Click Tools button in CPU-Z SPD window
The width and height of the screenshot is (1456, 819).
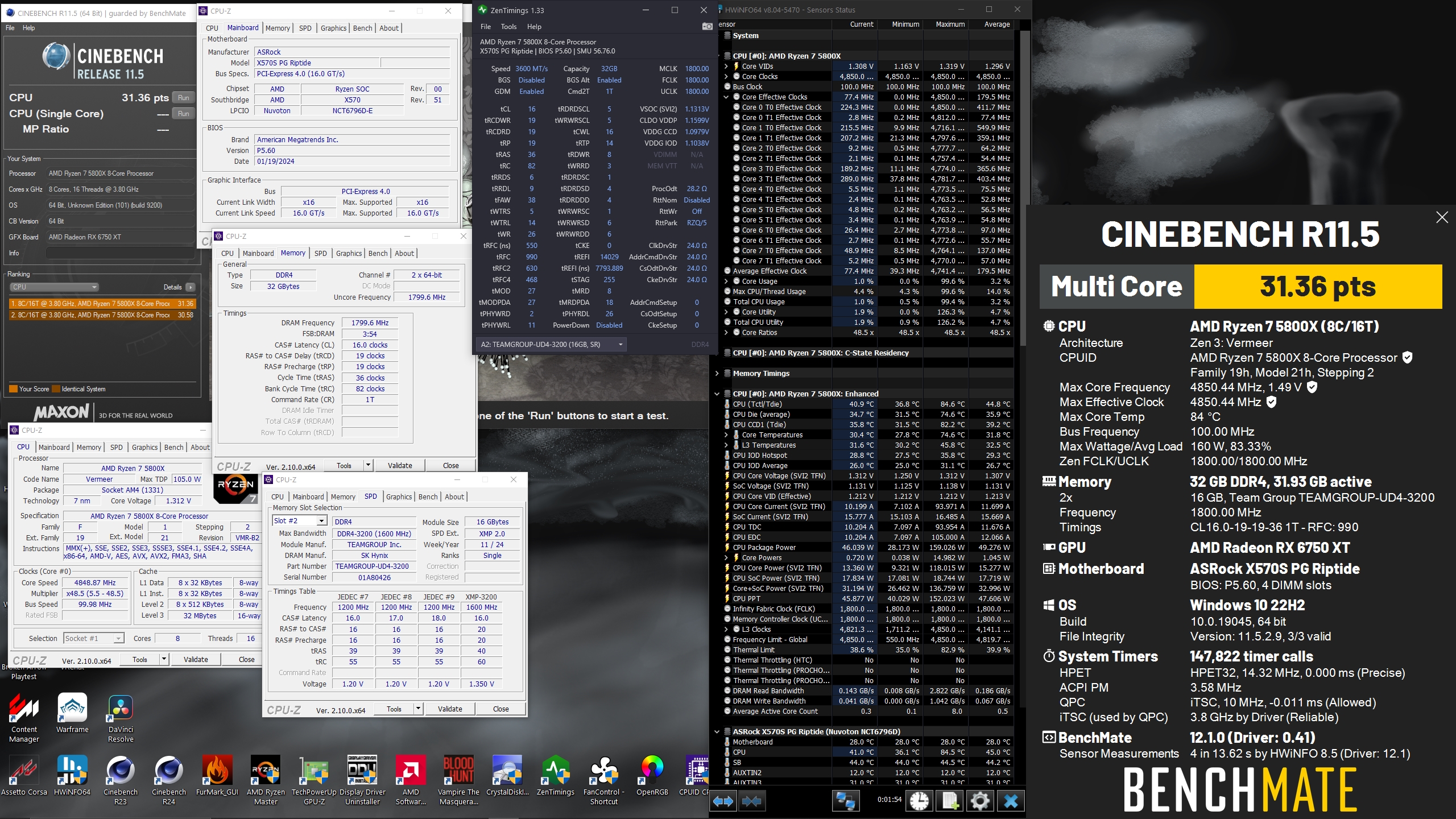pyautogui.click(x=394, y=709)
